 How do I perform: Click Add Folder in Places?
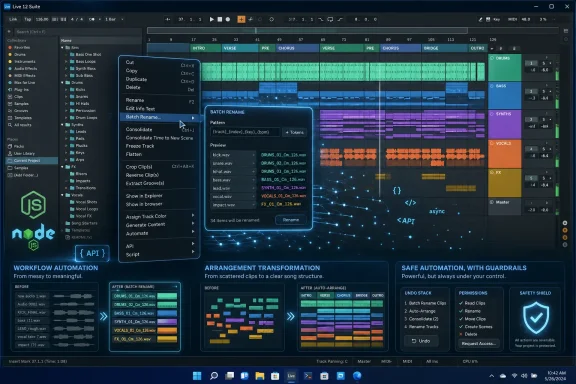click(26, 175)
